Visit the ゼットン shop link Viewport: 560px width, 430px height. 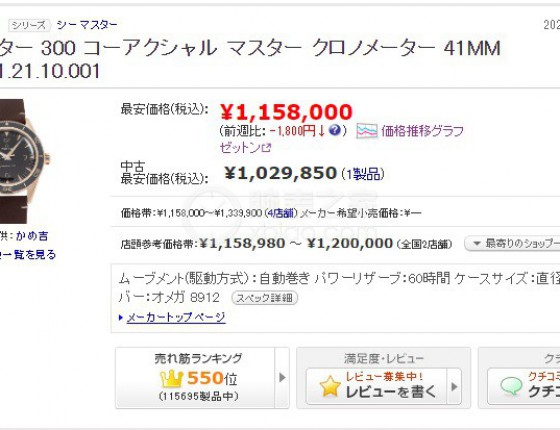point(240,147)
